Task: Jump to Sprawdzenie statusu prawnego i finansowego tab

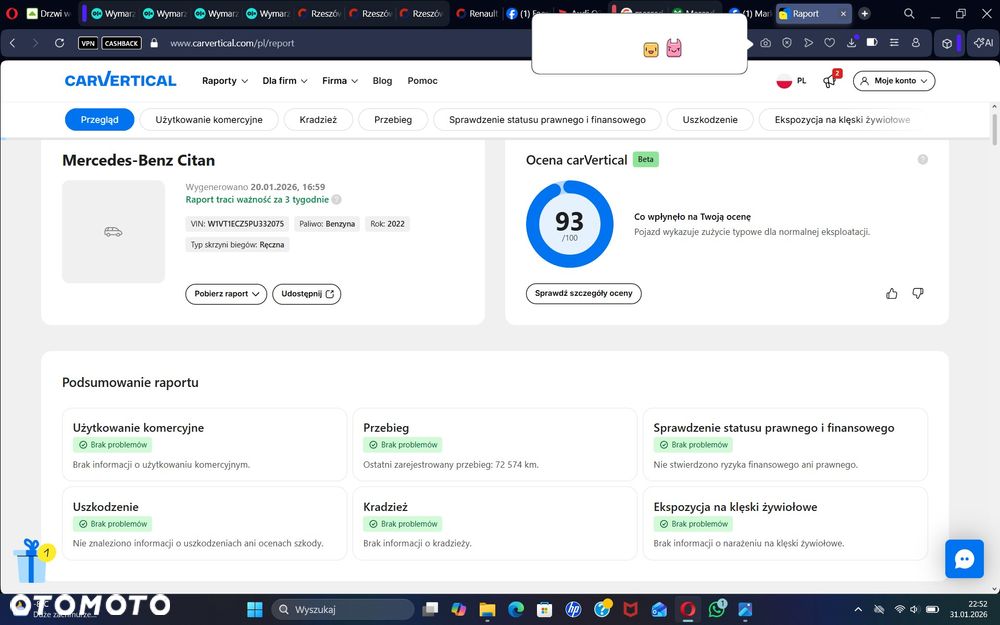Action: (547, 119)
